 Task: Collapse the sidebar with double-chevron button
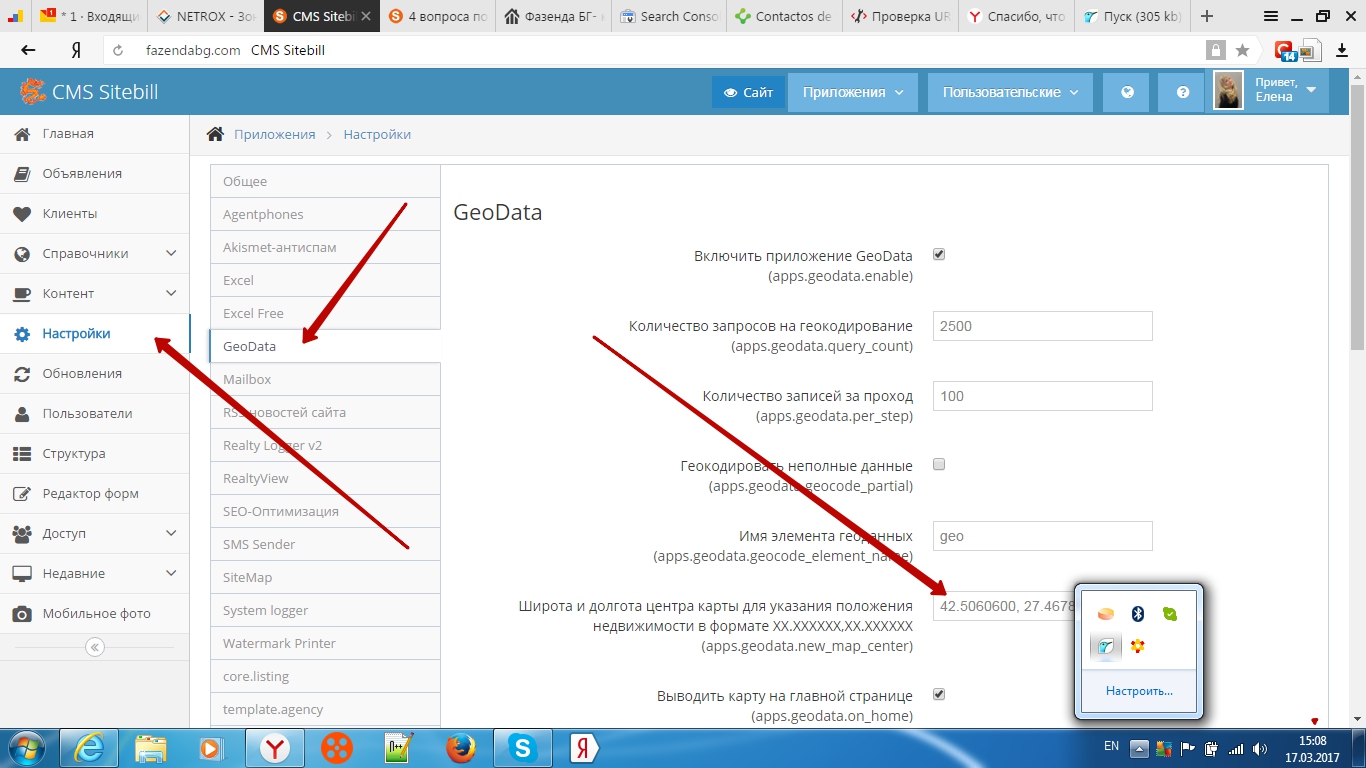[x=95, y=647]
